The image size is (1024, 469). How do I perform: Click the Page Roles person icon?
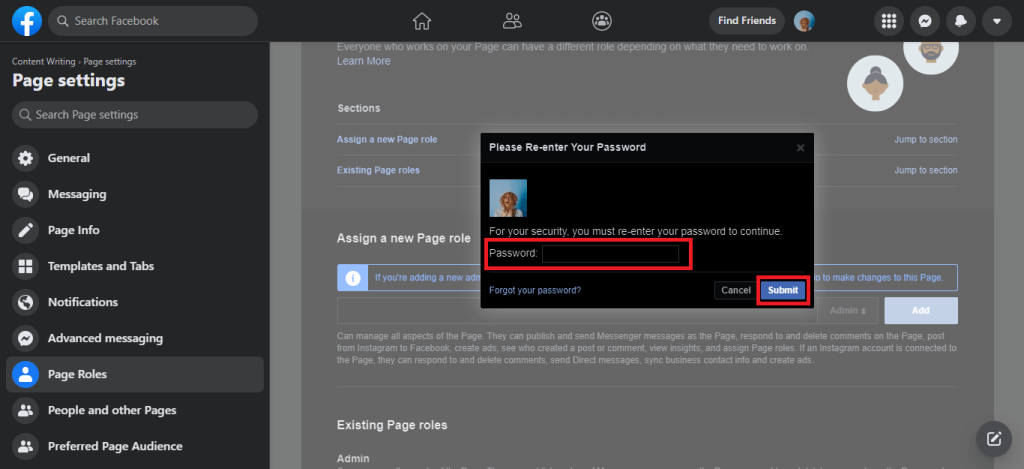25,374
